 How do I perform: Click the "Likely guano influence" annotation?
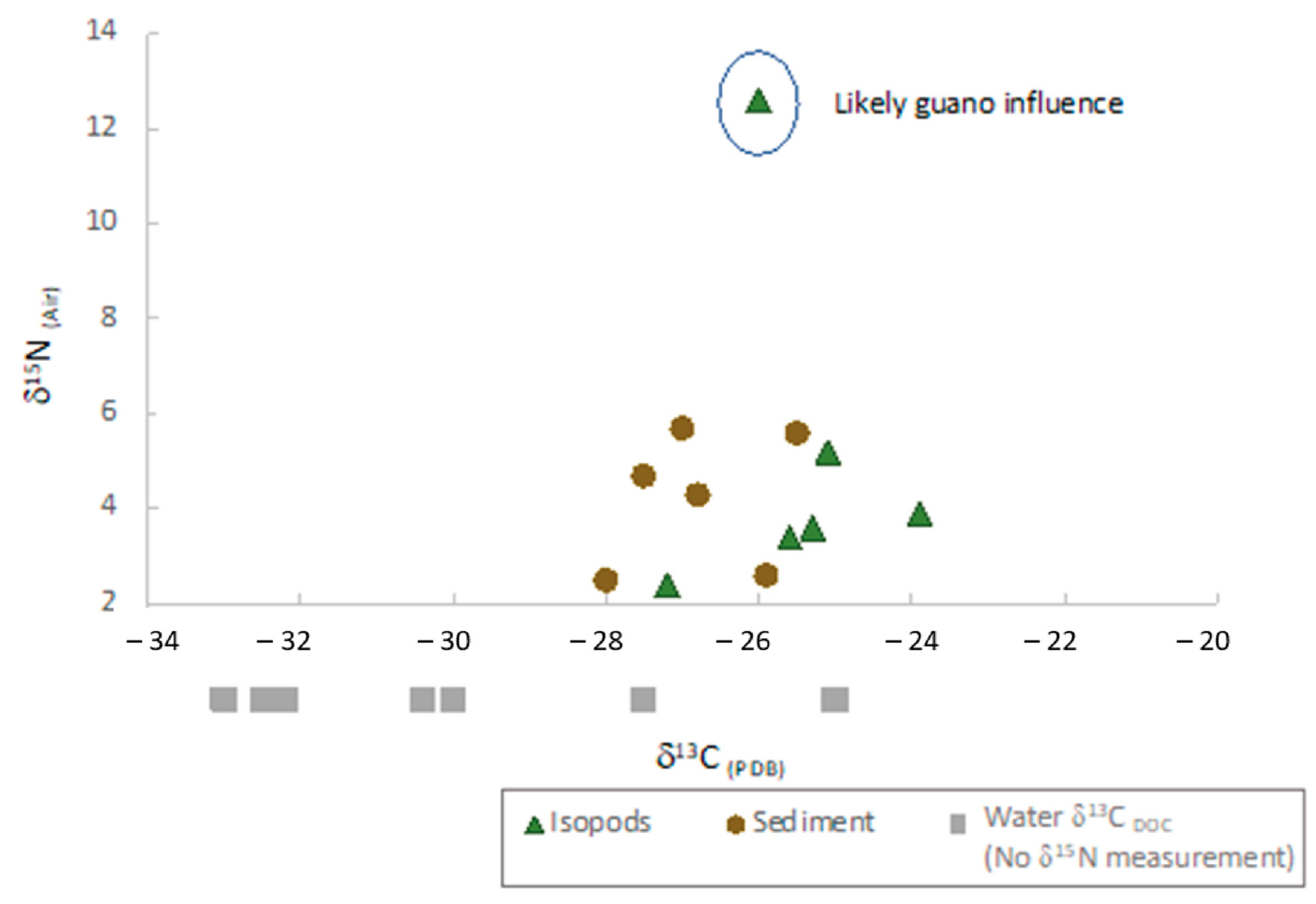(x=978, y=104)
